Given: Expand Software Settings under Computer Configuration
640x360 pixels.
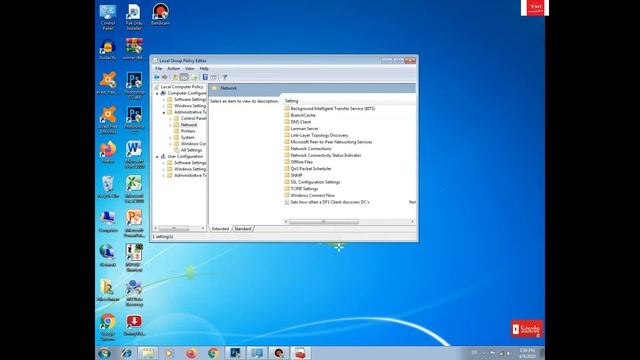Looking at the screenshot, I should (x=164, y=100).
